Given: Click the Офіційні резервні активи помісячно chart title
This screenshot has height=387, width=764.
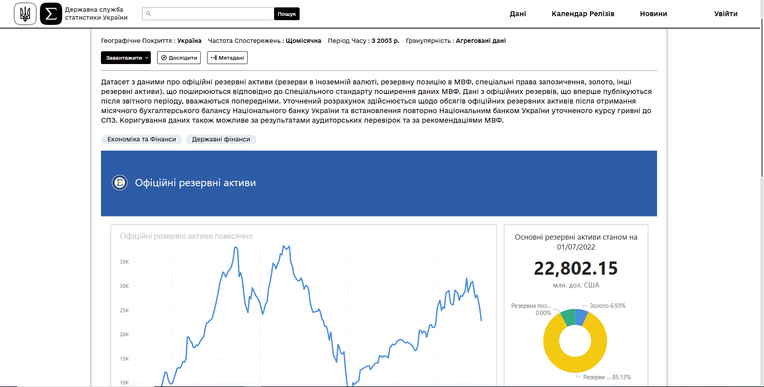Looking at the screenshot, I should [186, 236].
